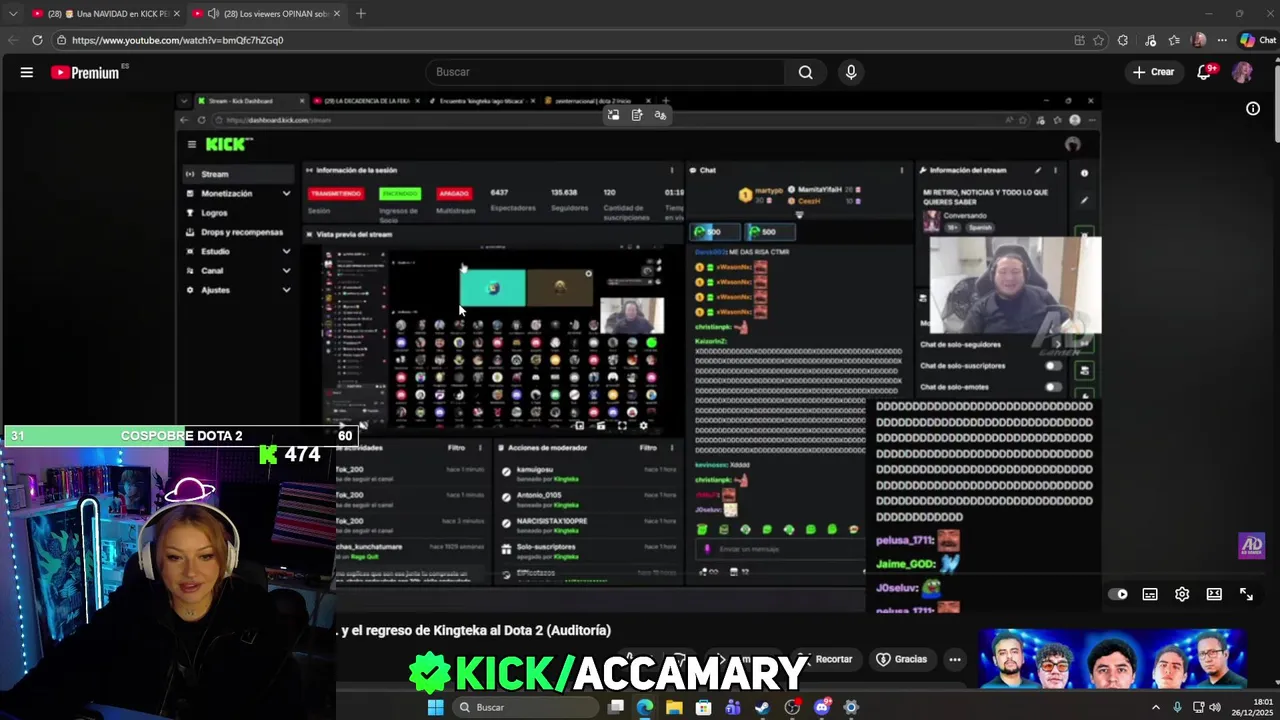Open the YouTube guide hamburger menu
Image resolution: width=1280 pixels, height=720 pixels.
(x=27, y=72)
